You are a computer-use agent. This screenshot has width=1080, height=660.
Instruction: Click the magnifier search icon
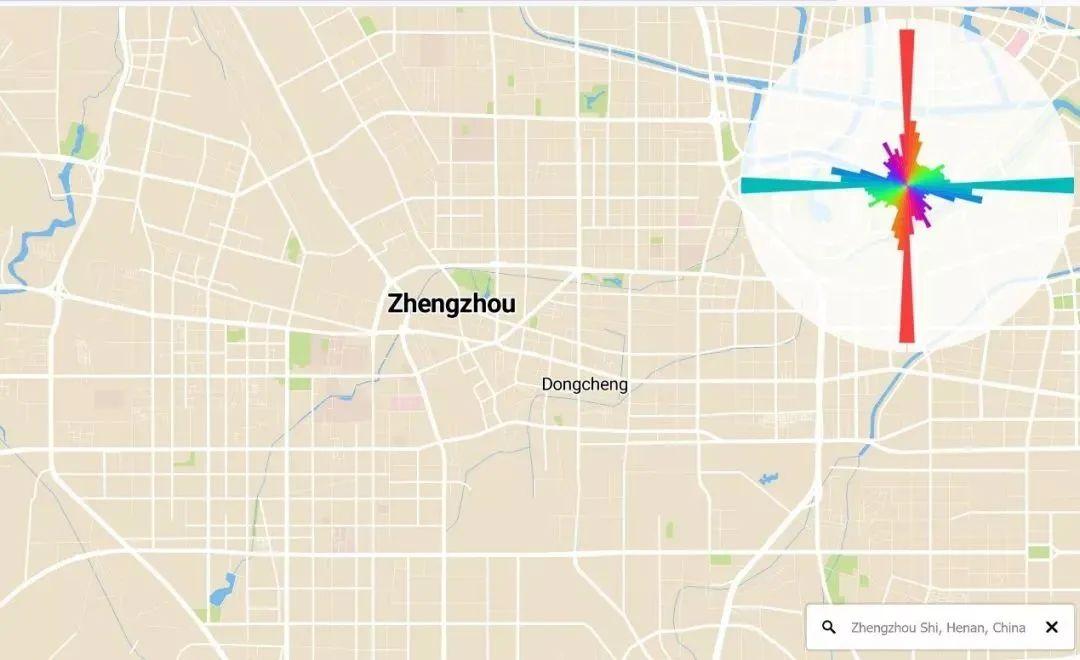point(829,627)
